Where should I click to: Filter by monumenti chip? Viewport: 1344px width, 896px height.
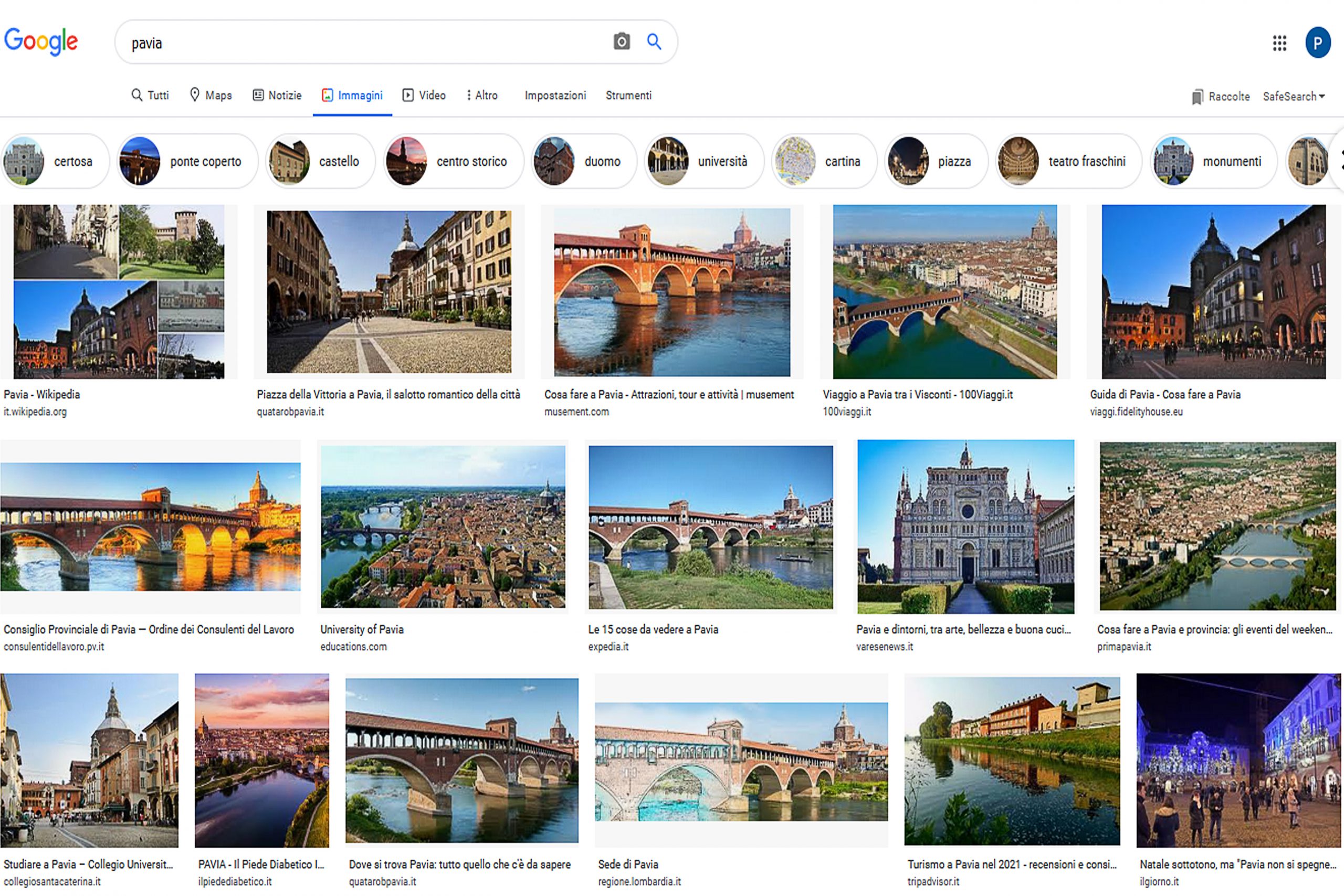(x=1214, y=161)
